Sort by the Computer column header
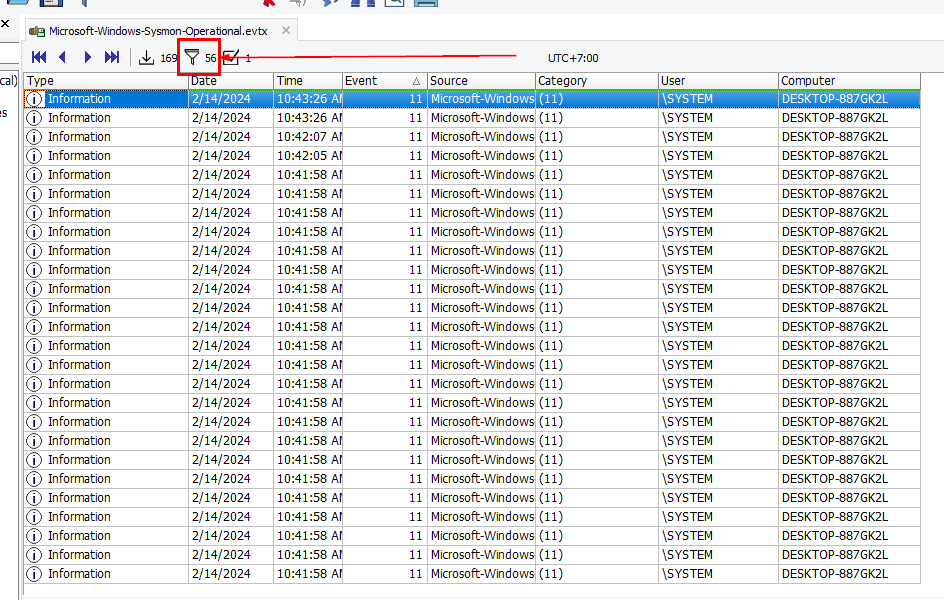The width and height of the screenshot is (944, 600). (x=858, y=81)
